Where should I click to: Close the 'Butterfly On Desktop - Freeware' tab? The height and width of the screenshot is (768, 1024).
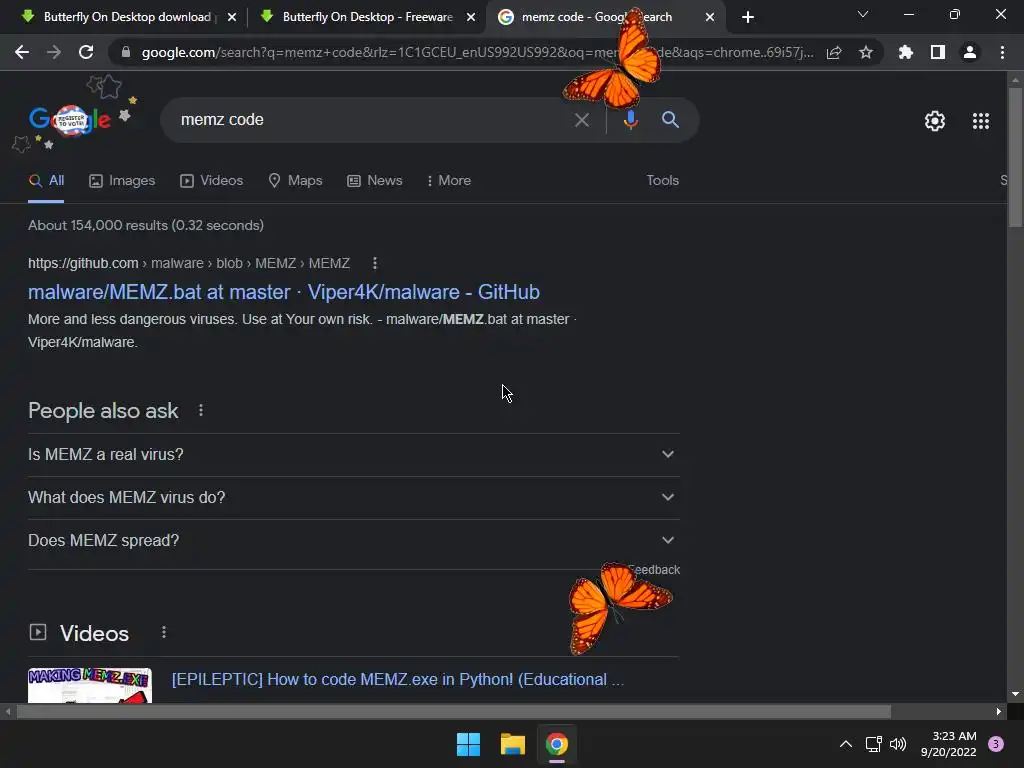(x=471, y=18)
